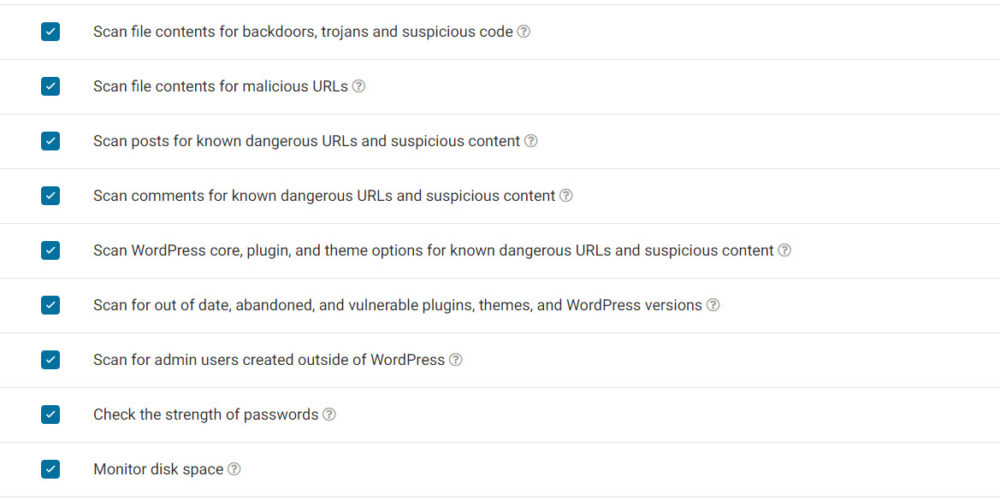
Task: Toggle the scan posts checkbox
Action: (51, 141)
